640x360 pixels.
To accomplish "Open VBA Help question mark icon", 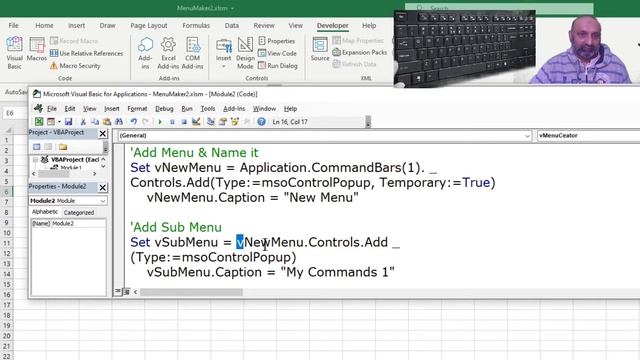I will coord(261,121).
